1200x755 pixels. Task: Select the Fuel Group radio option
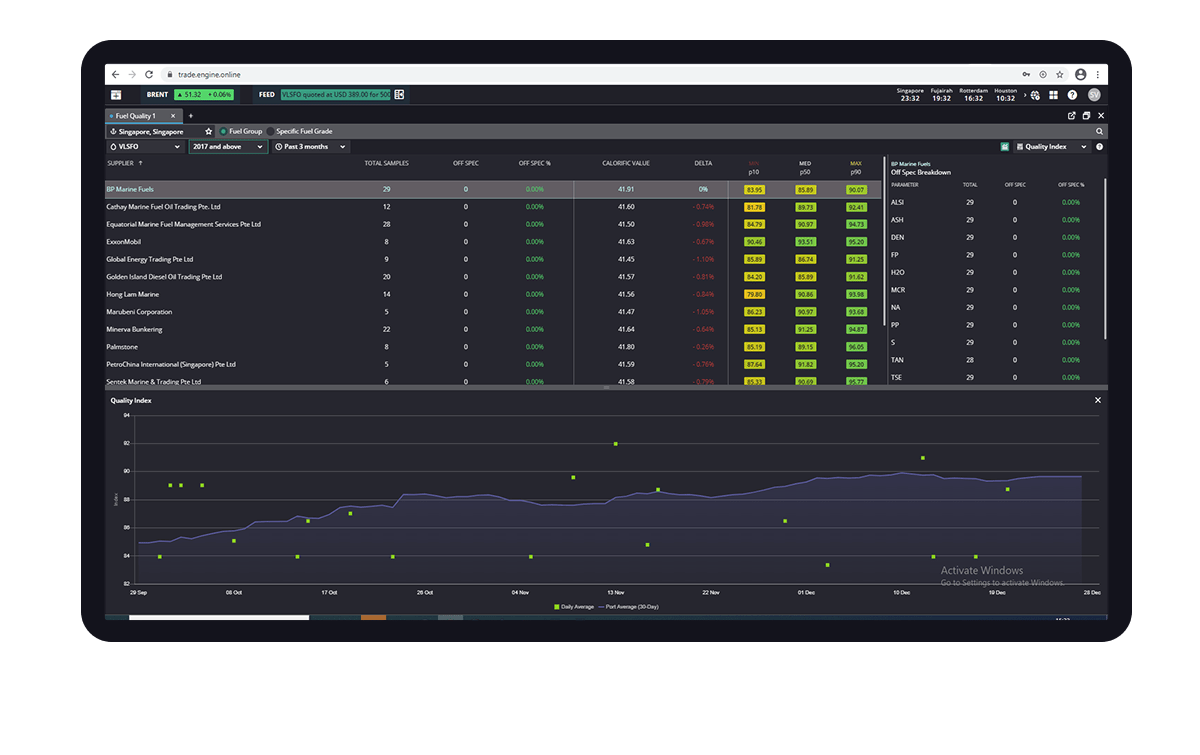point(224,131)
